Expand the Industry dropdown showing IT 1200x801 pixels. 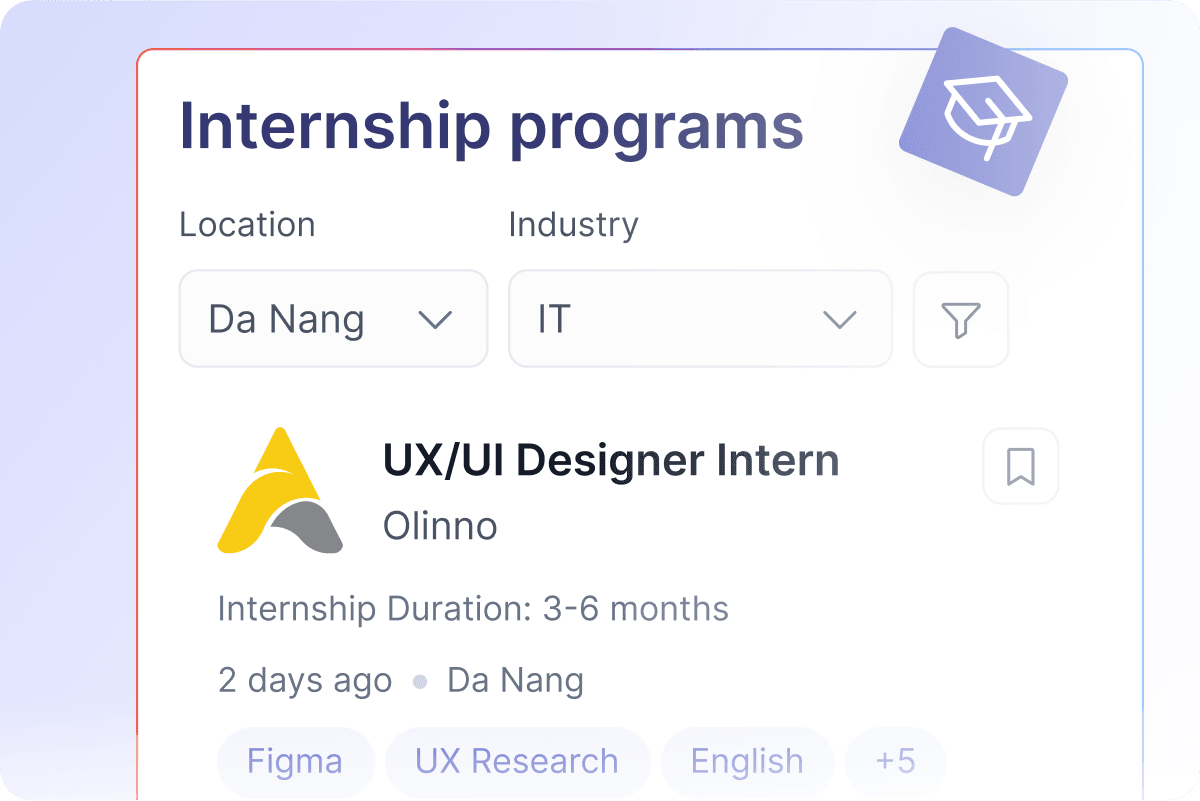(x=700, y=319)
